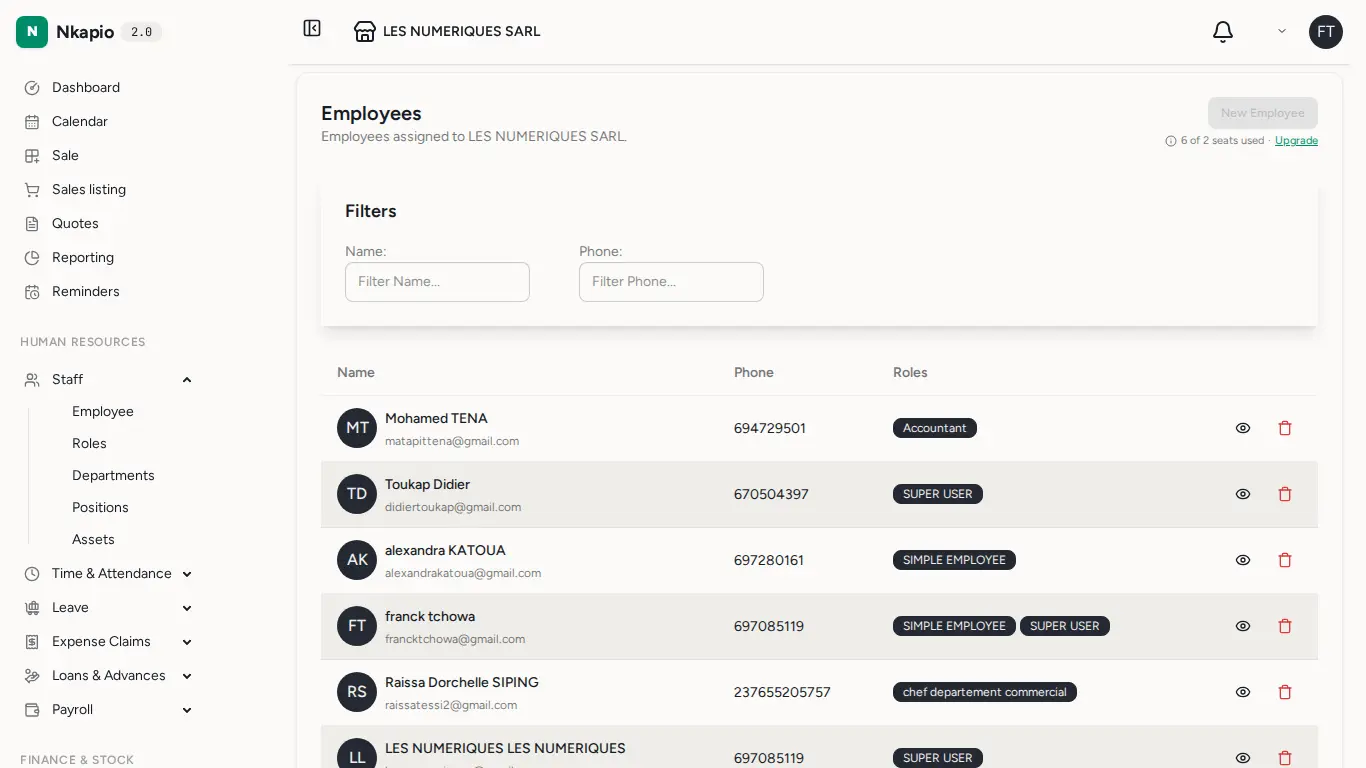
Task: Expand the Time & Attendance chevron
Action: 187,574
